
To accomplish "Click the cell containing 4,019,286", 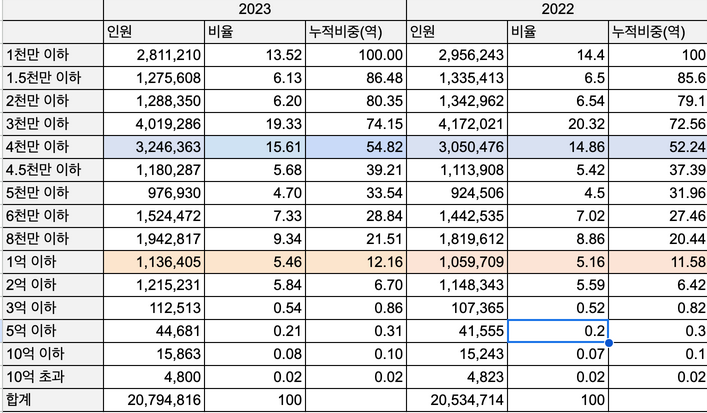I will pos(154,124).
